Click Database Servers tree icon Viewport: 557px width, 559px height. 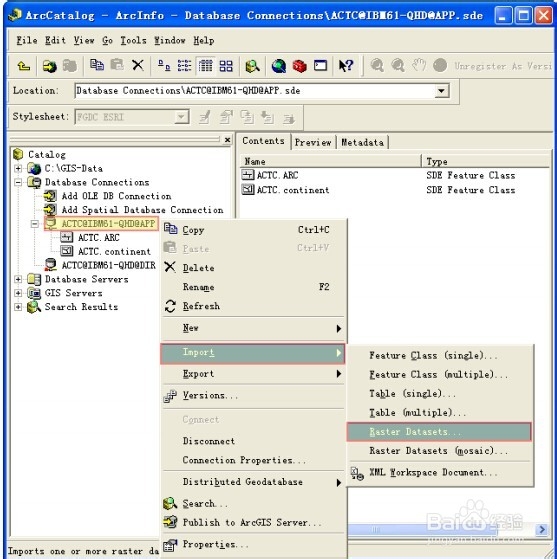coord(34,279)
